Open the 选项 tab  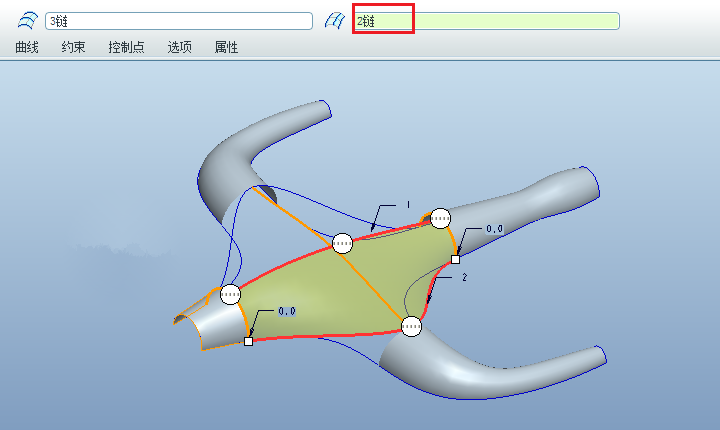tap(180, 47)
